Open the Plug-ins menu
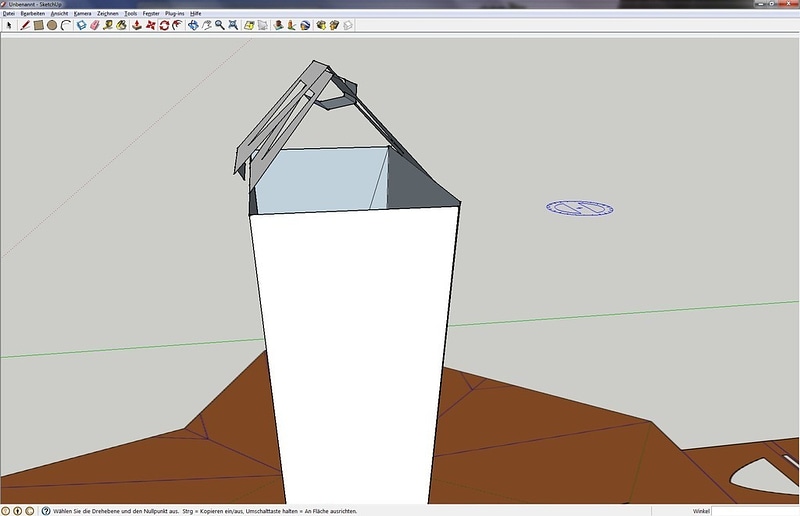Viewport: 800px width, 516px height. (x=174, y=13)
